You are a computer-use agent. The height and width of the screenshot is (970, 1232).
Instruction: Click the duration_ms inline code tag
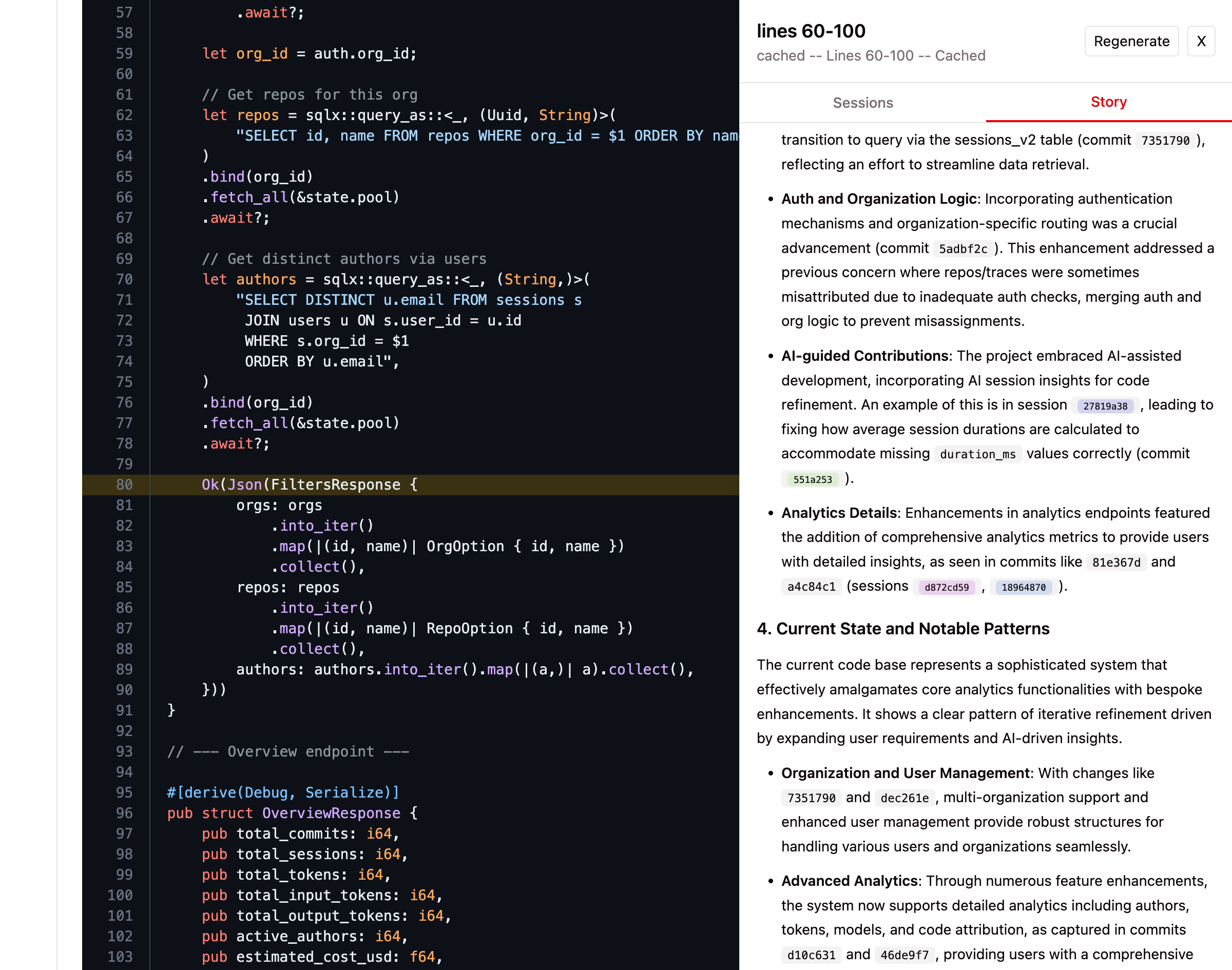tap(977, 454)
